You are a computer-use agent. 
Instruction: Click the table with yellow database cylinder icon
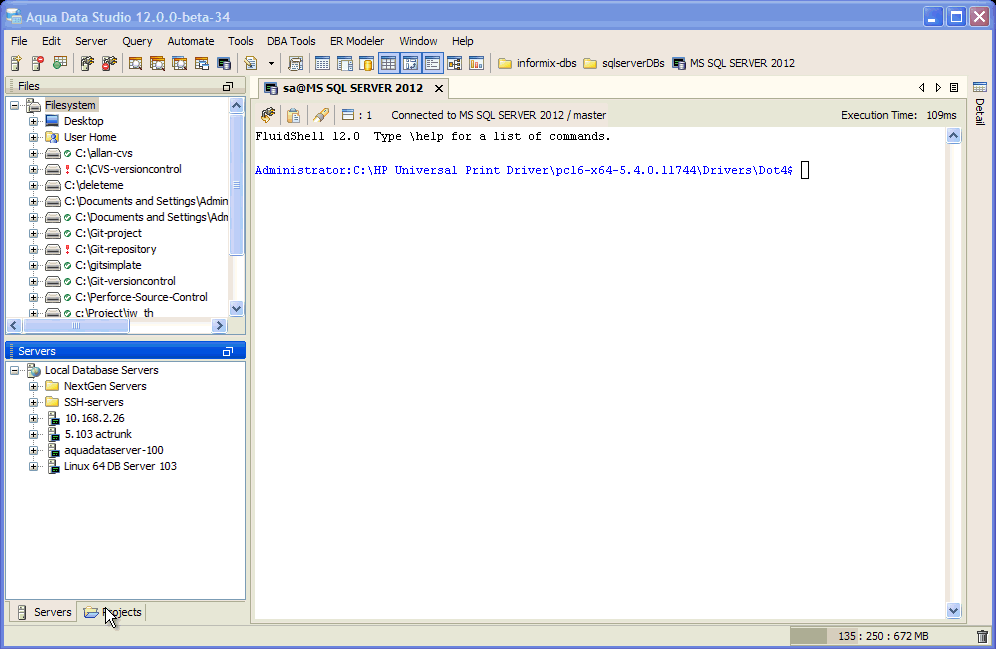click(x=367, y=63)
